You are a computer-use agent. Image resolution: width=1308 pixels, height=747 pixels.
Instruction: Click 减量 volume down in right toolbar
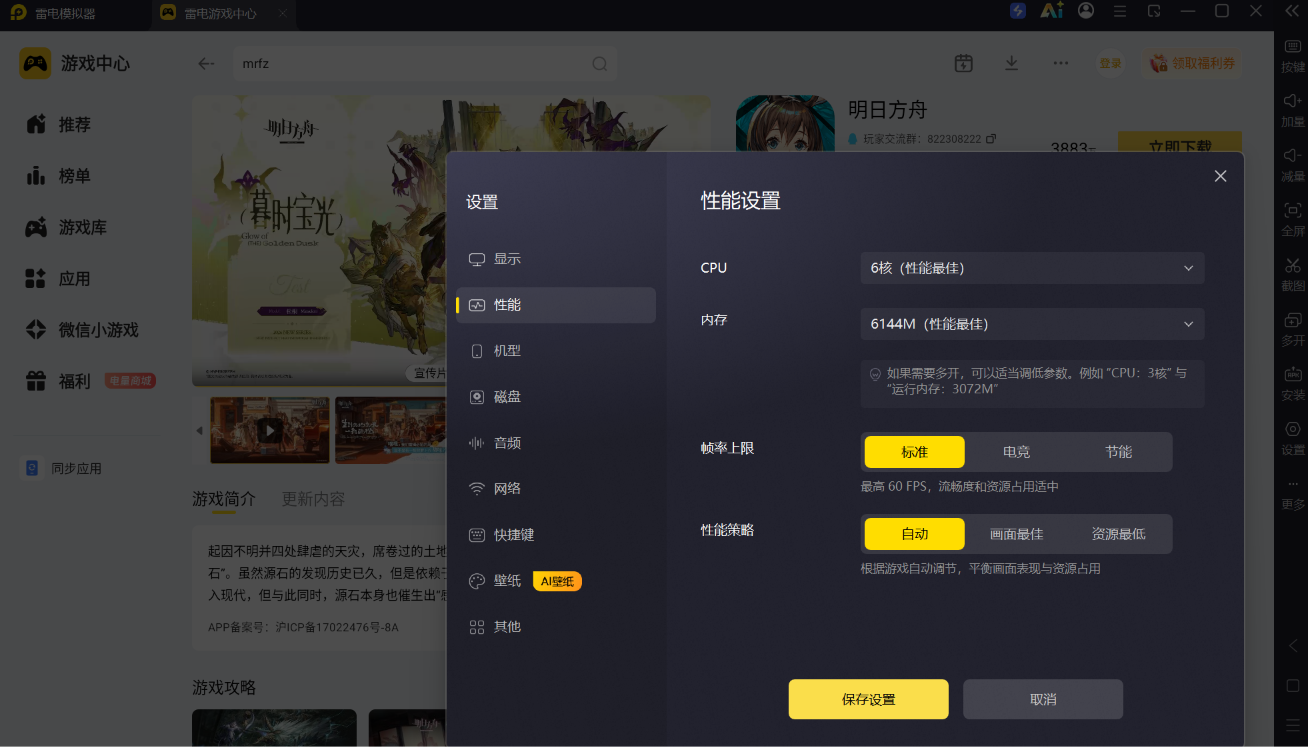coord(1293,165)
